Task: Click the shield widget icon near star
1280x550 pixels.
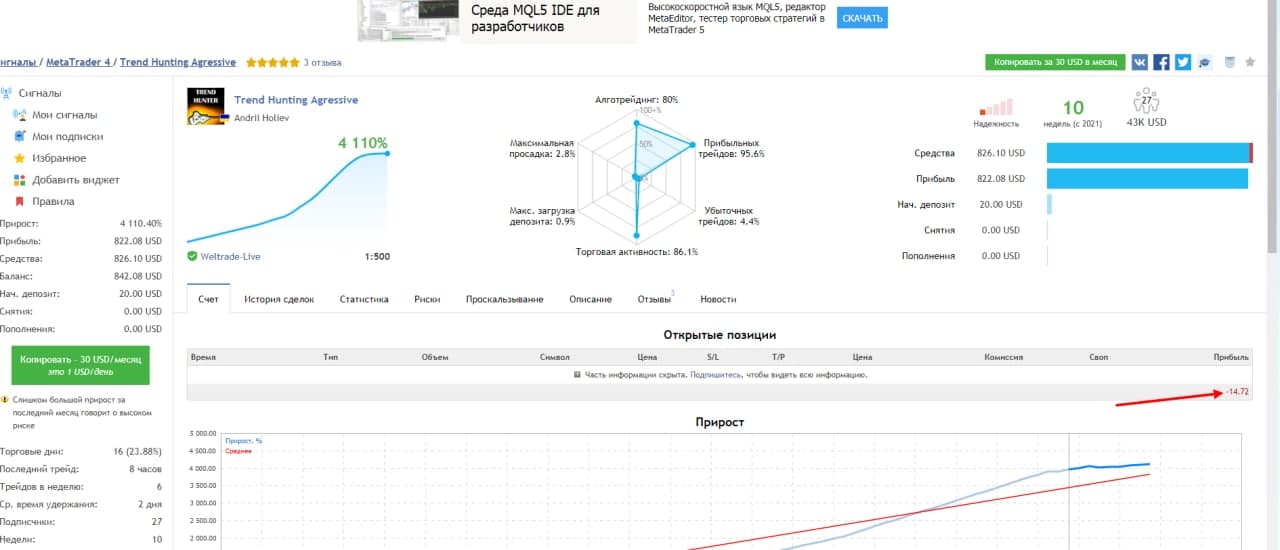Action: pos(1229,62)
